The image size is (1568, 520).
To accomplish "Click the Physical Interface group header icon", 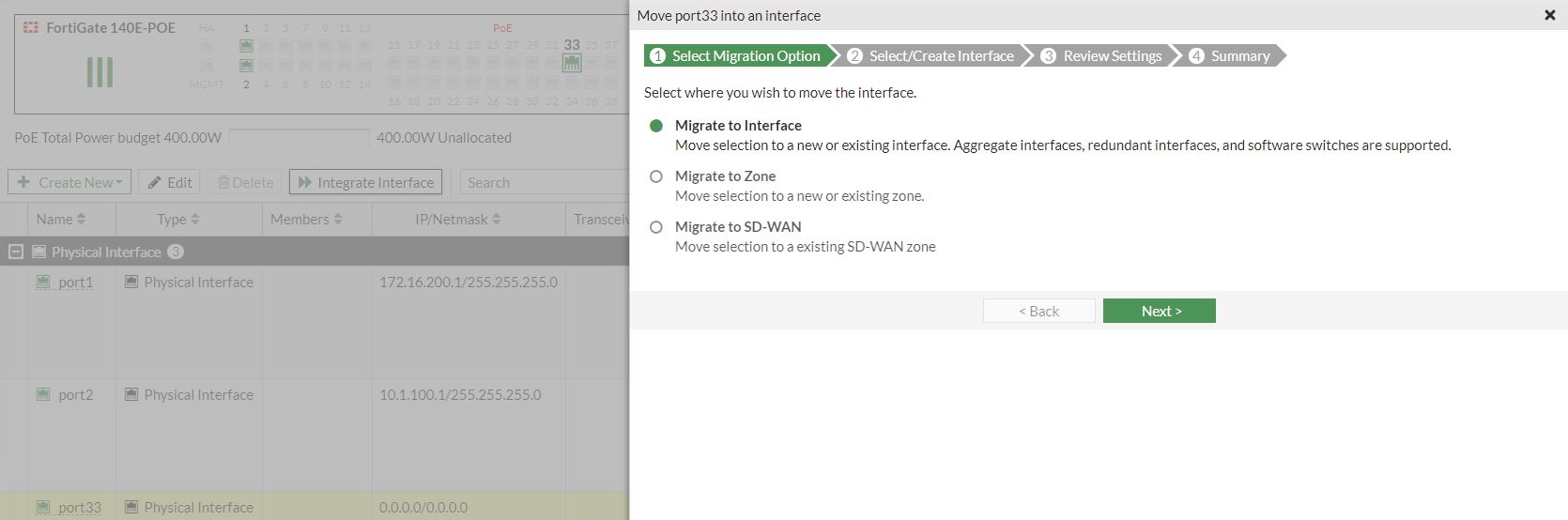I will [x=38, y=252].
